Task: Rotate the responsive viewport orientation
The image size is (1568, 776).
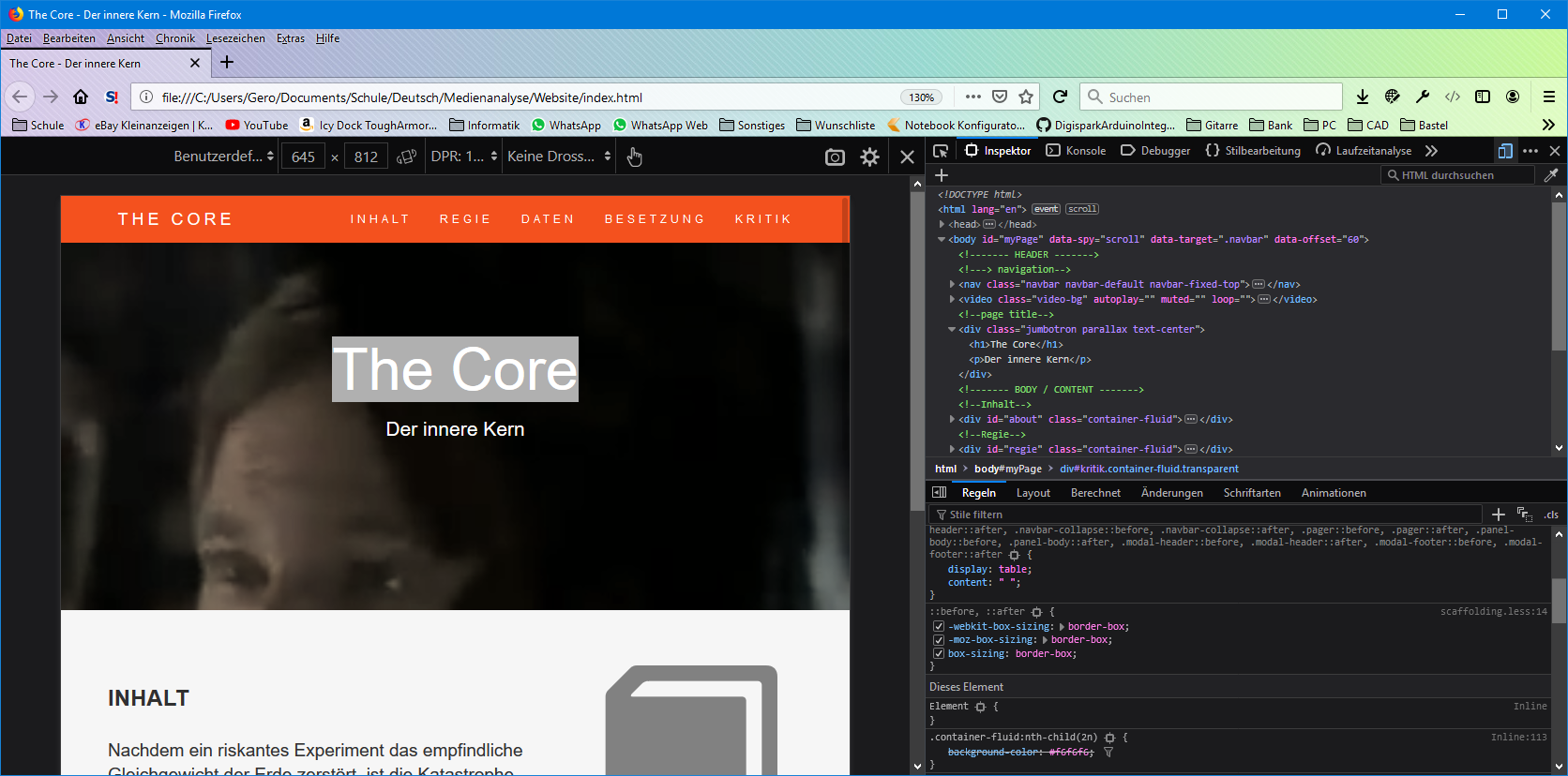Action: pyautogui.click(x=406, y=157)
